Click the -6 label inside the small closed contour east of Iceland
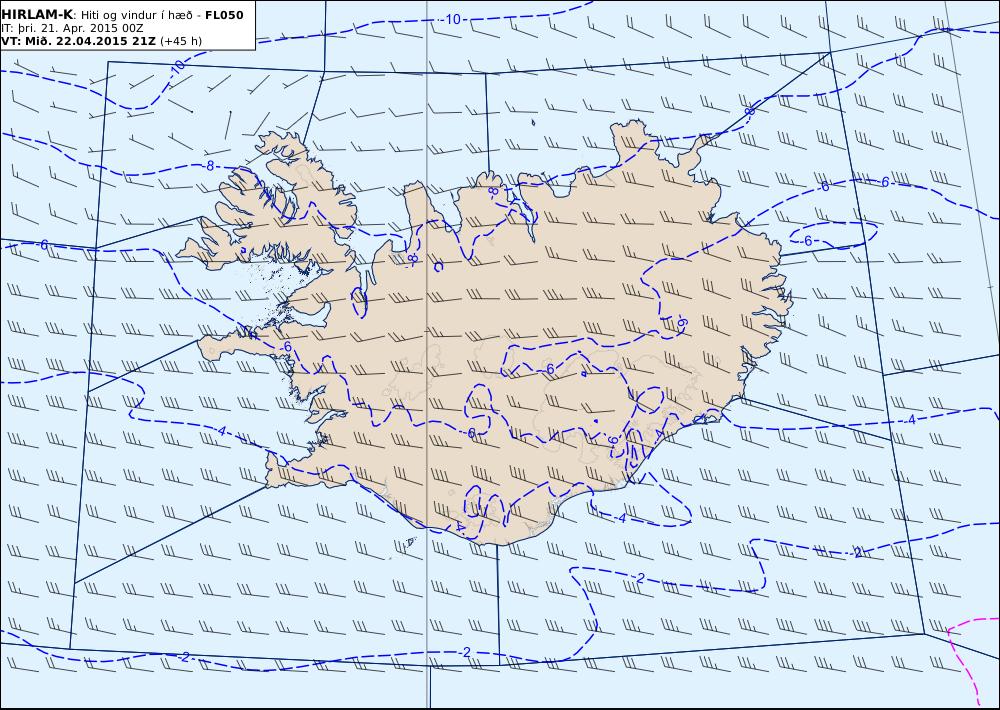Viewport: 1000px width, 710px height. [x=807, y=240]
